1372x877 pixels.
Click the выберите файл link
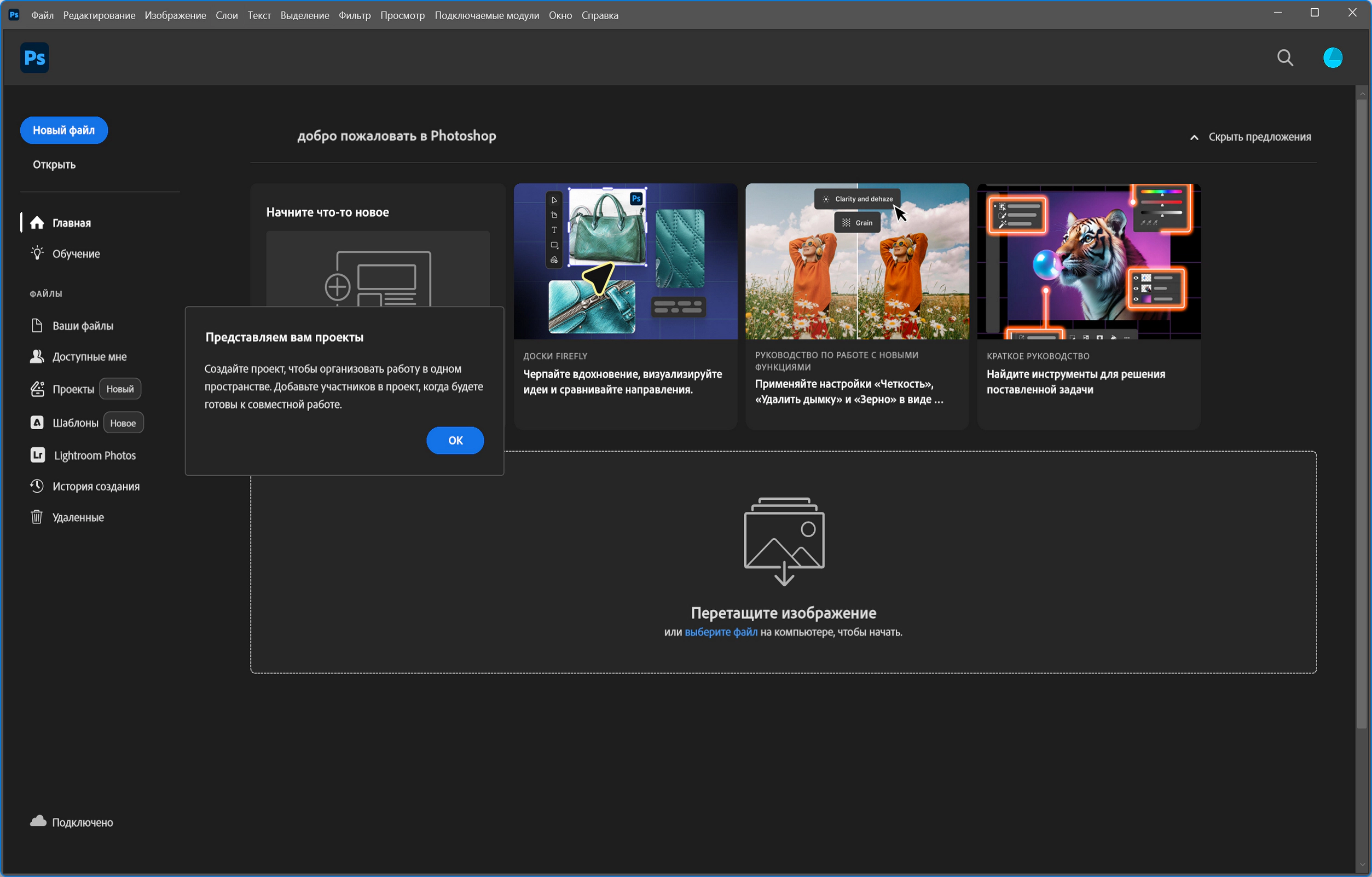click(721, 632)
